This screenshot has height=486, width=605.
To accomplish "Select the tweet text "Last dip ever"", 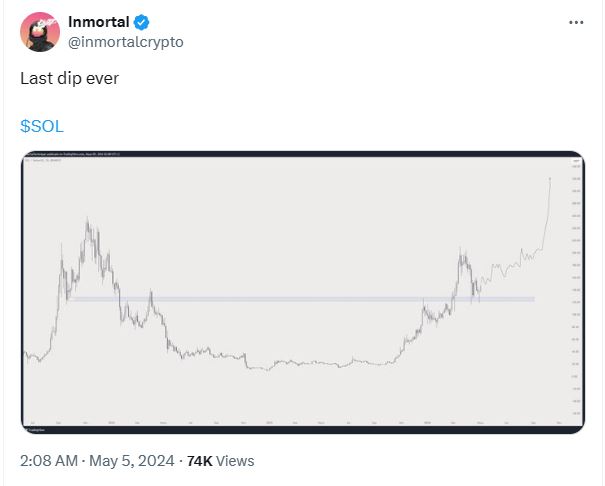I will (x=69, y=78).
